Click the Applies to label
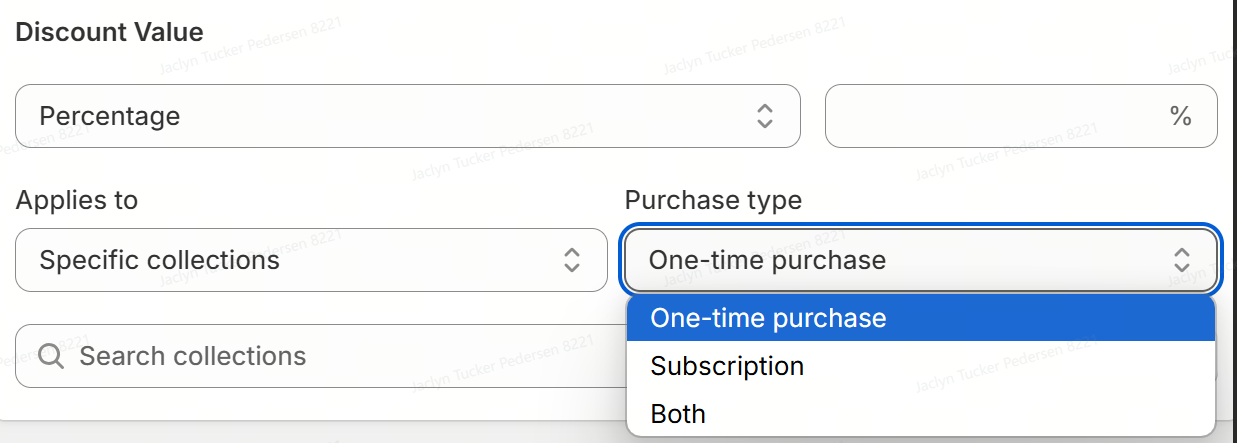Image resolution: width=1237 pixels, height=443 pixels. coord(76,200)
